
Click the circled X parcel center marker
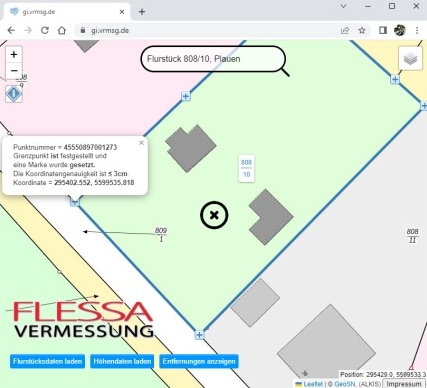214,215
